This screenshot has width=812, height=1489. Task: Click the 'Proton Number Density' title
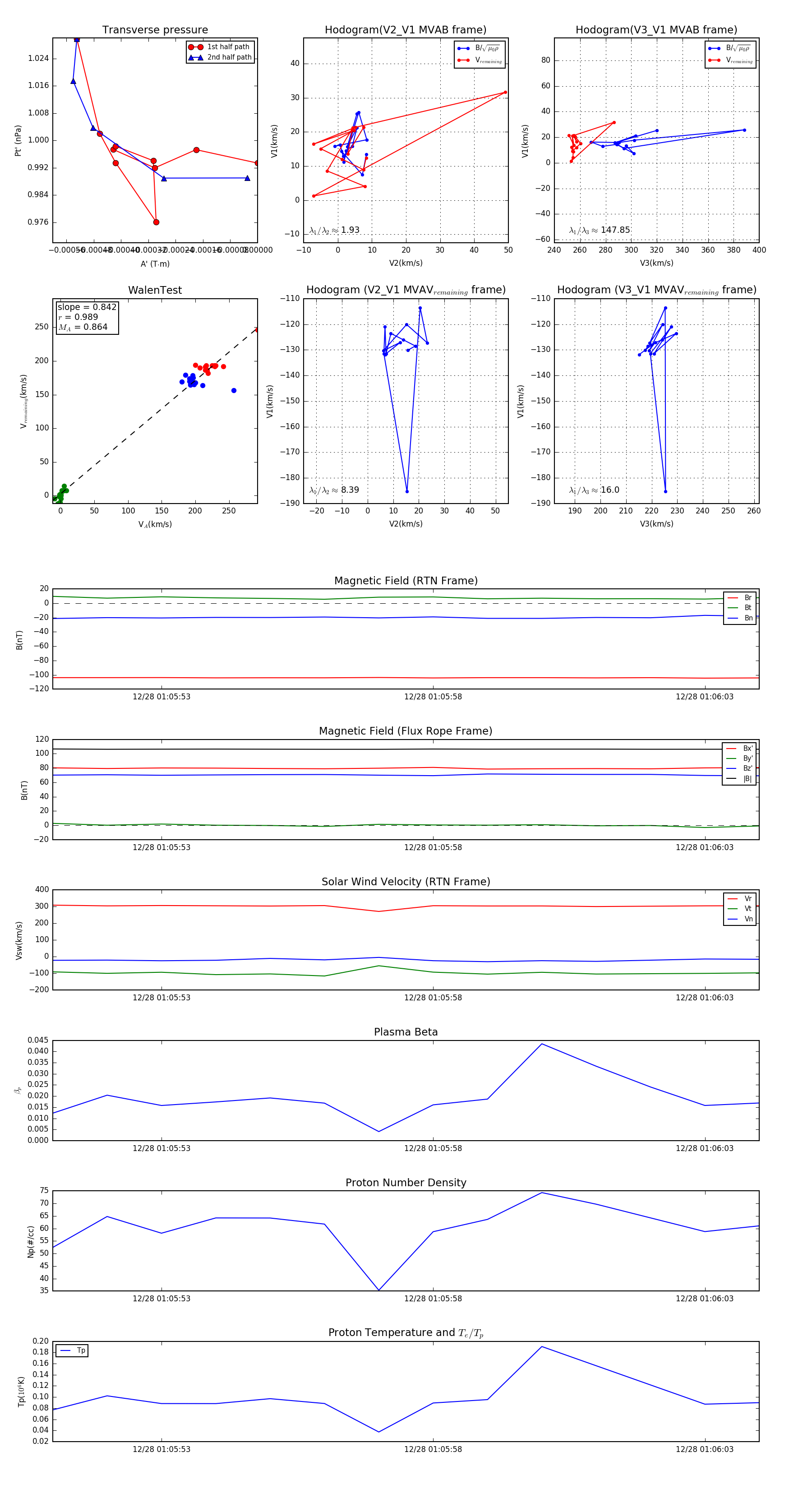(x=406, y=1182)
